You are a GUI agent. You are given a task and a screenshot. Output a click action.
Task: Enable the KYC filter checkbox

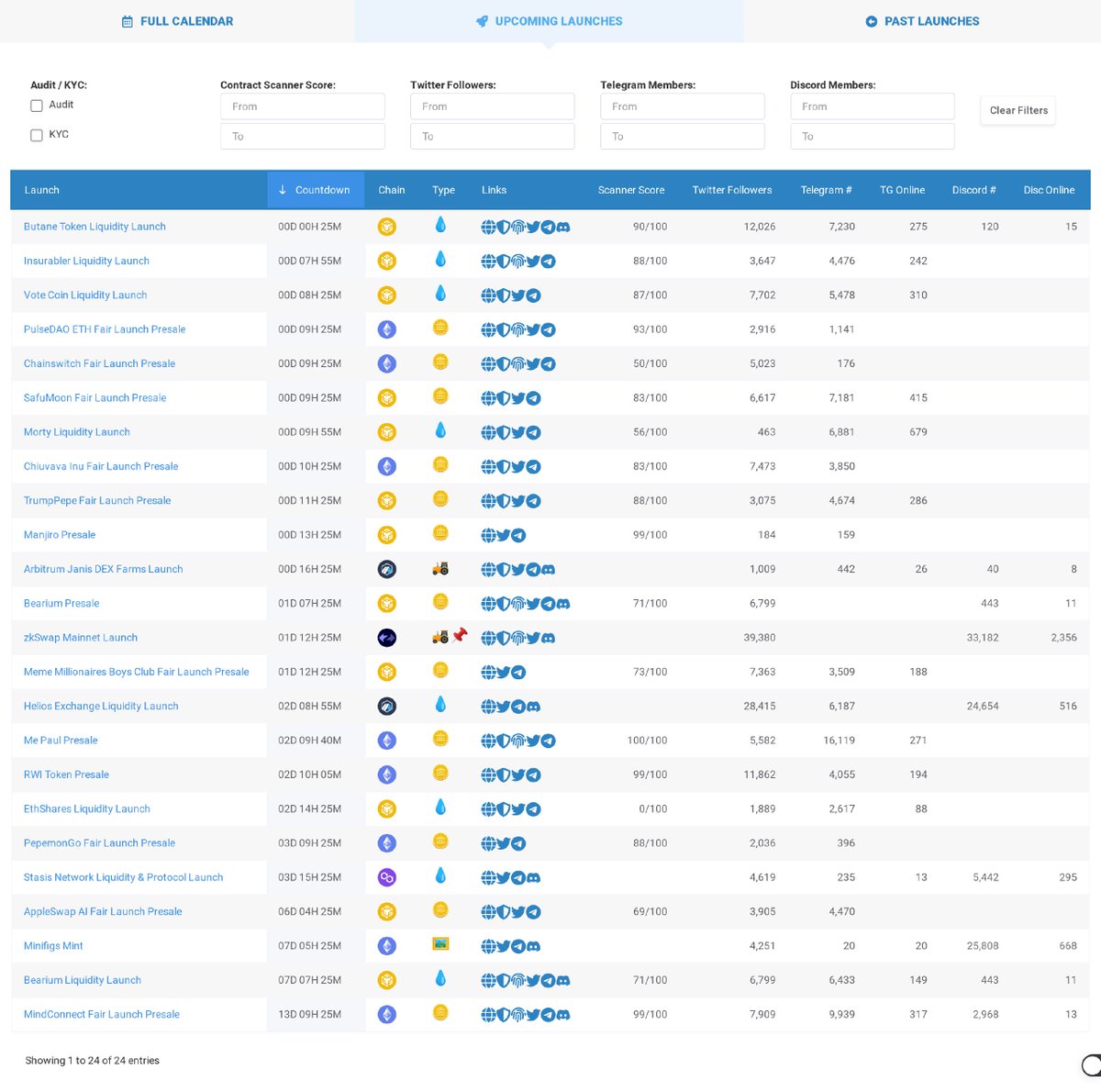37,135
